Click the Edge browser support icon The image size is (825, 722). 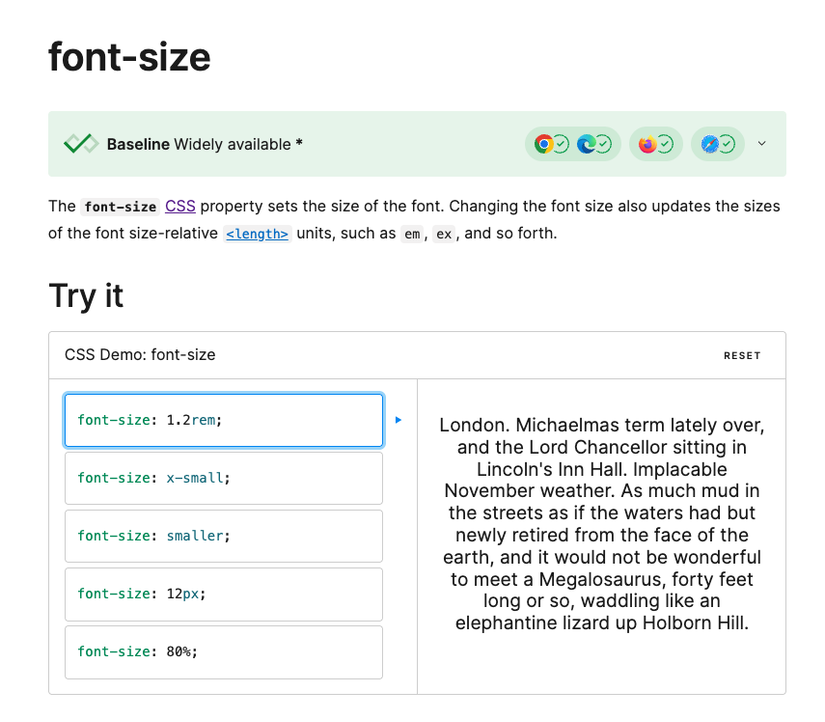tap(589, 144)
